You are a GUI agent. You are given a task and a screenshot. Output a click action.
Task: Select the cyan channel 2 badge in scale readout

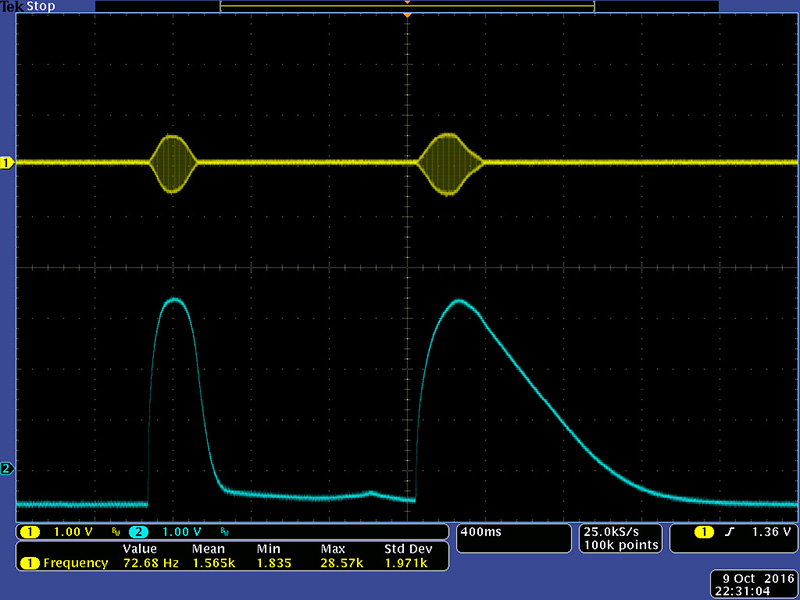[x=138, y=532]
